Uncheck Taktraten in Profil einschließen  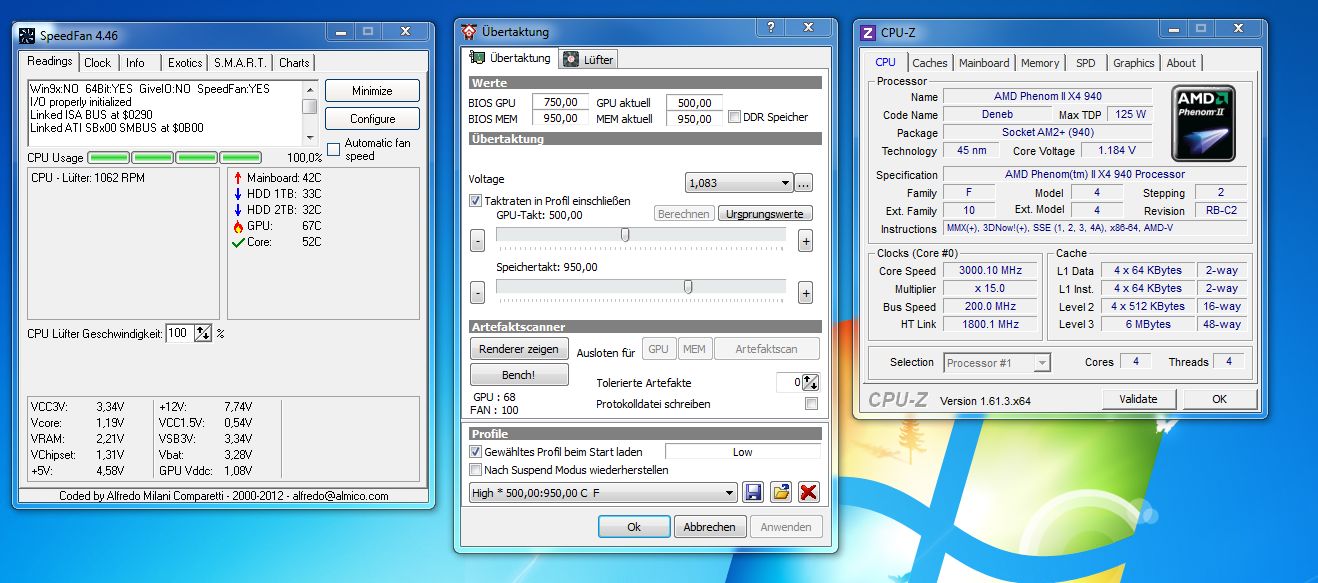475,201
